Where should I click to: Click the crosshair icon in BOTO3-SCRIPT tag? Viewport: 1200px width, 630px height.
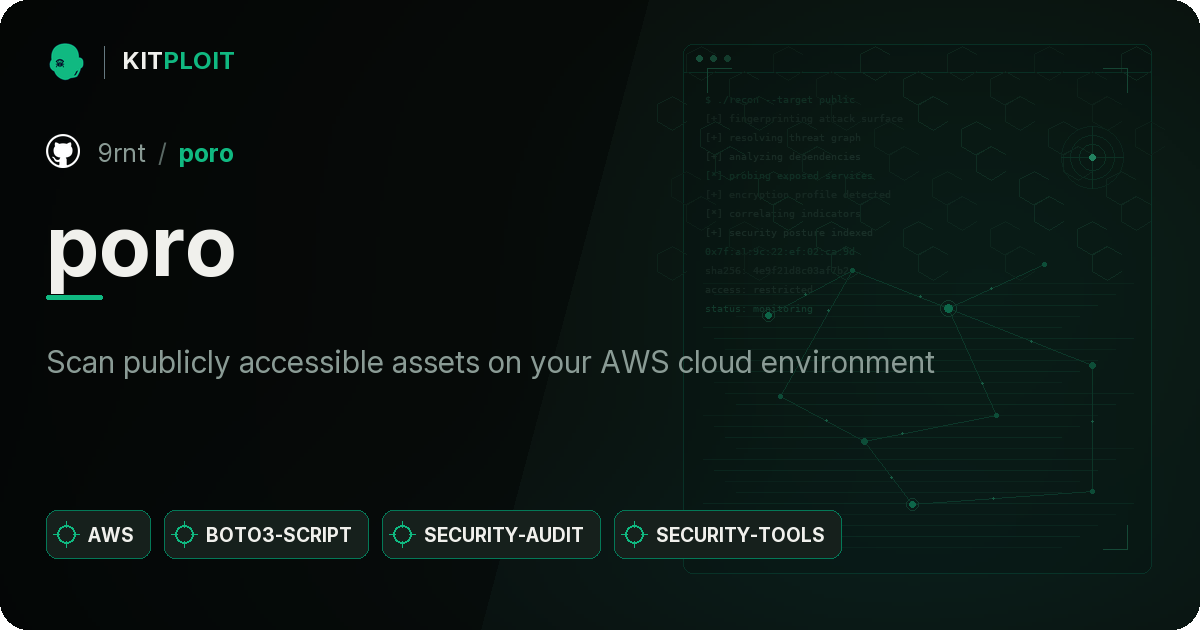185,535
